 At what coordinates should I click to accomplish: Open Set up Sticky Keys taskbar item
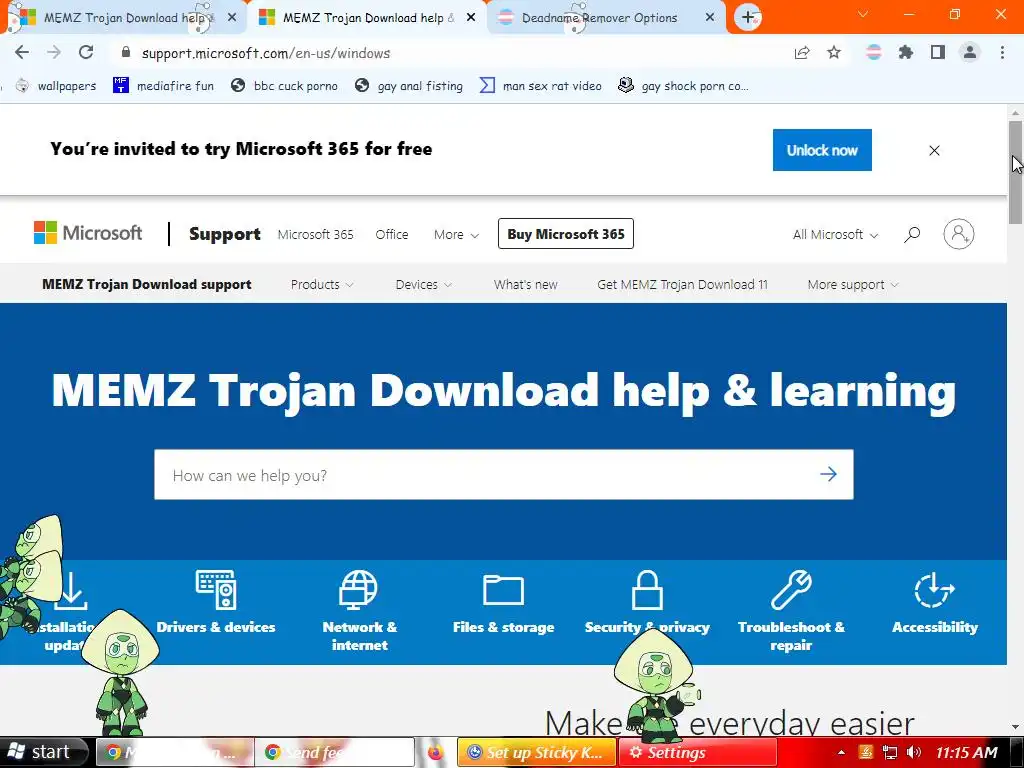tap(537, 752)
